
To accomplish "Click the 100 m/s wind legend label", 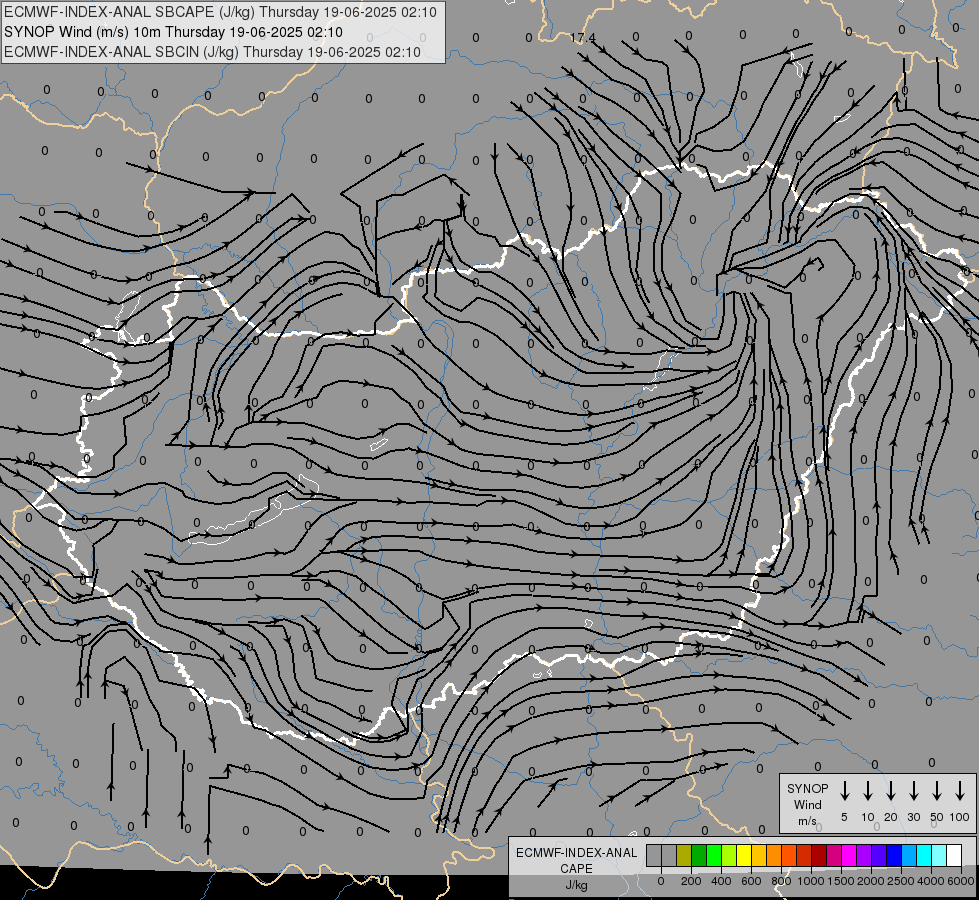I will (x=960, y=817).
